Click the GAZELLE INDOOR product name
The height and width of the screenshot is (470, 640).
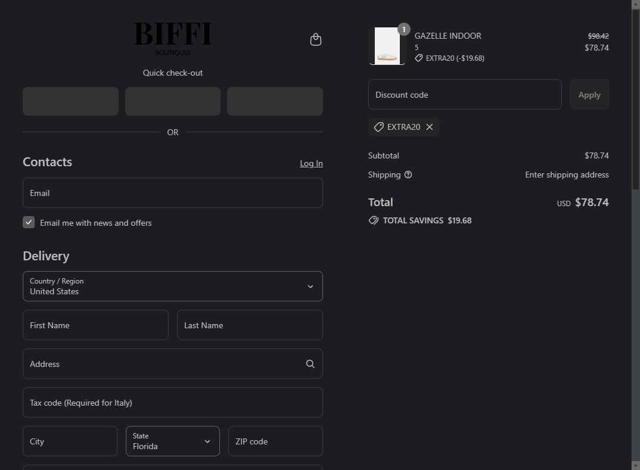point(448,36)
